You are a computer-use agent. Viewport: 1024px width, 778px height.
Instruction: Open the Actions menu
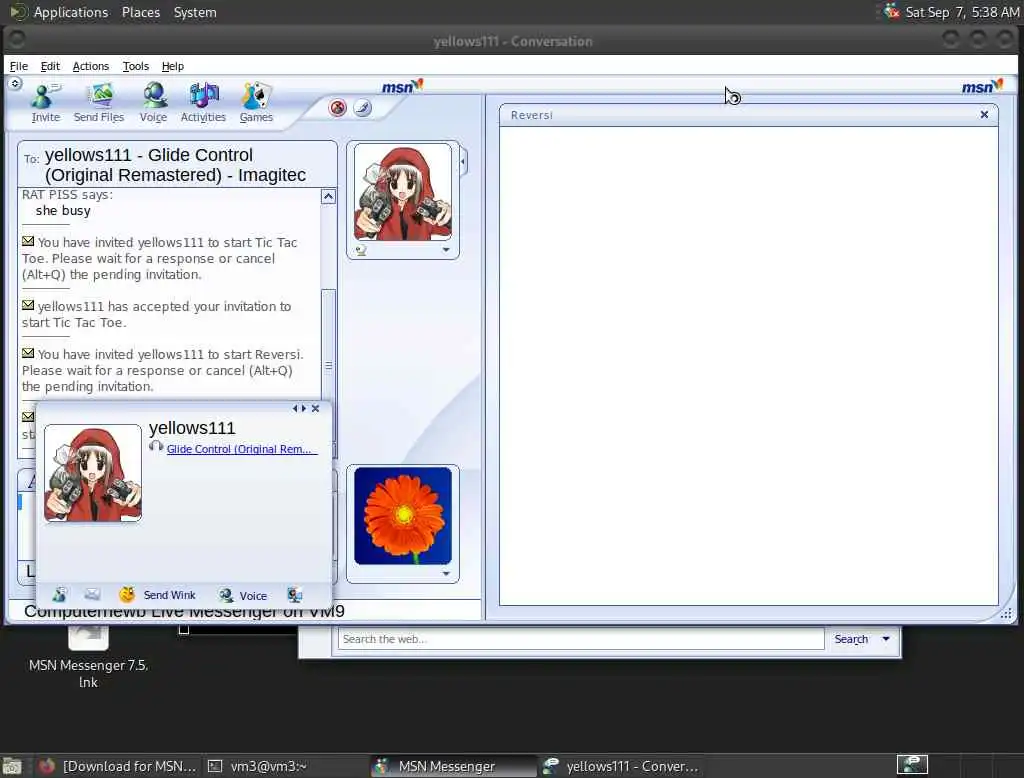[x=91, y=66]
